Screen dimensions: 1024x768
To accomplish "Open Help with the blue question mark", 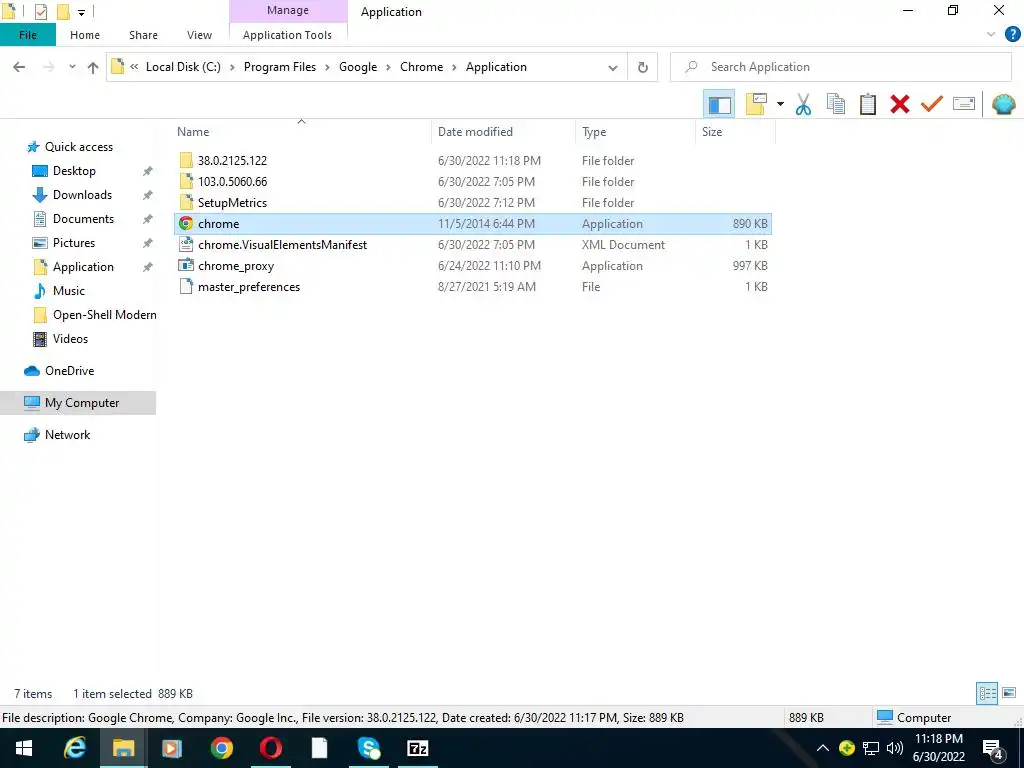I will [x=1012, y=35].
